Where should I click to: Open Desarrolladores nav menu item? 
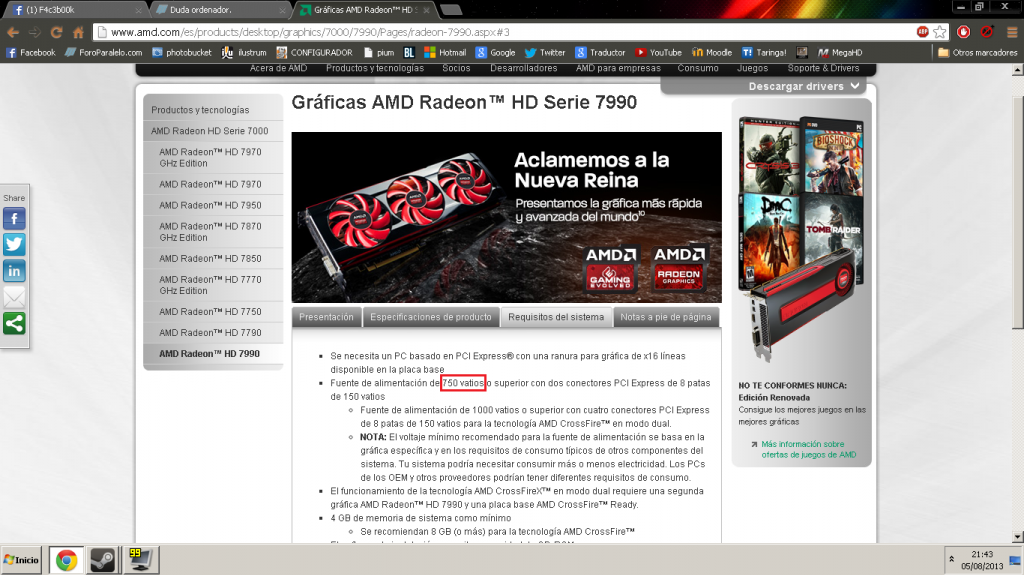pyautogui.click(x=524, y=68)
